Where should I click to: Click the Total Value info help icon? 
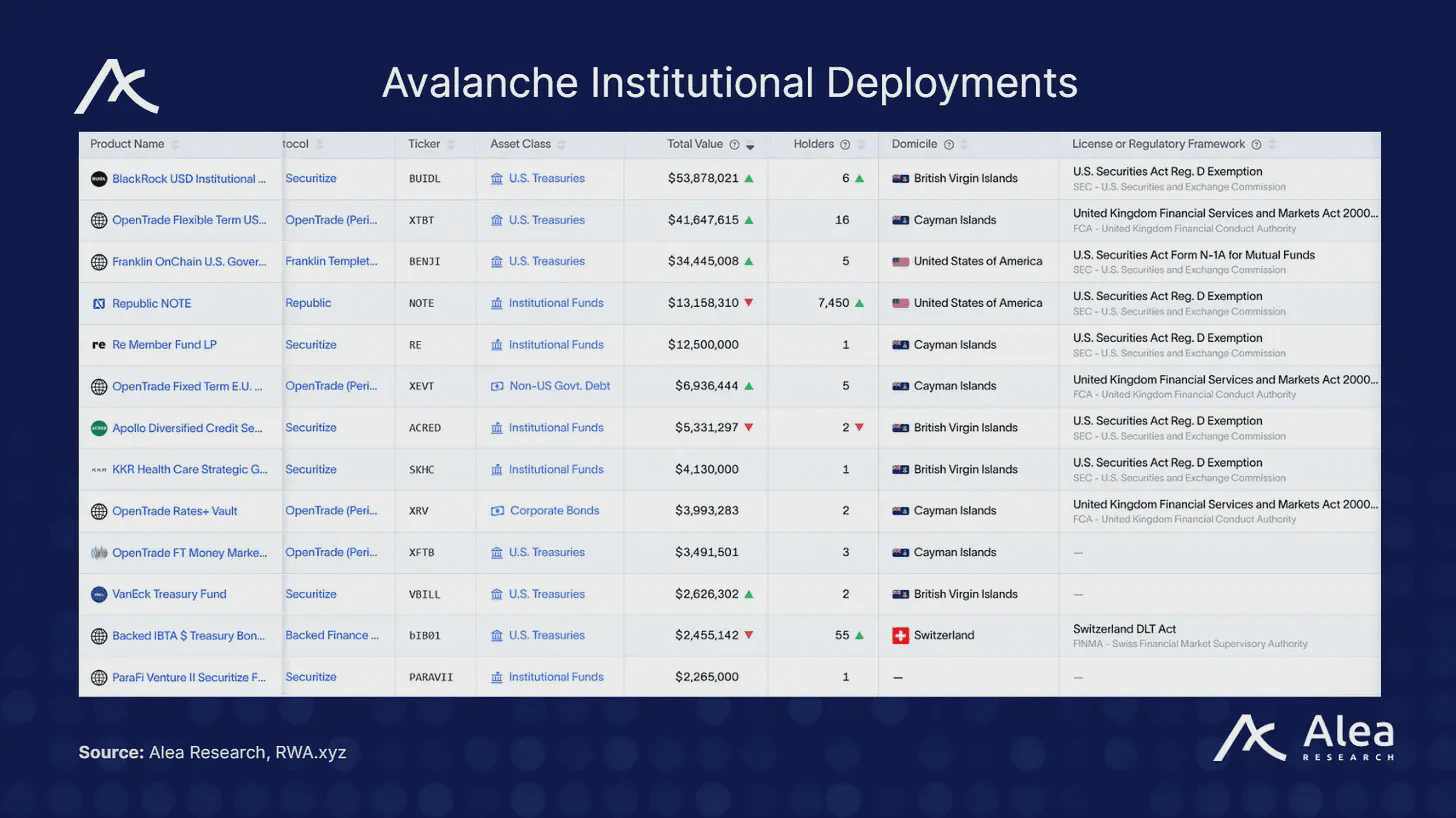pyautogui.click(x=734, y=145)
